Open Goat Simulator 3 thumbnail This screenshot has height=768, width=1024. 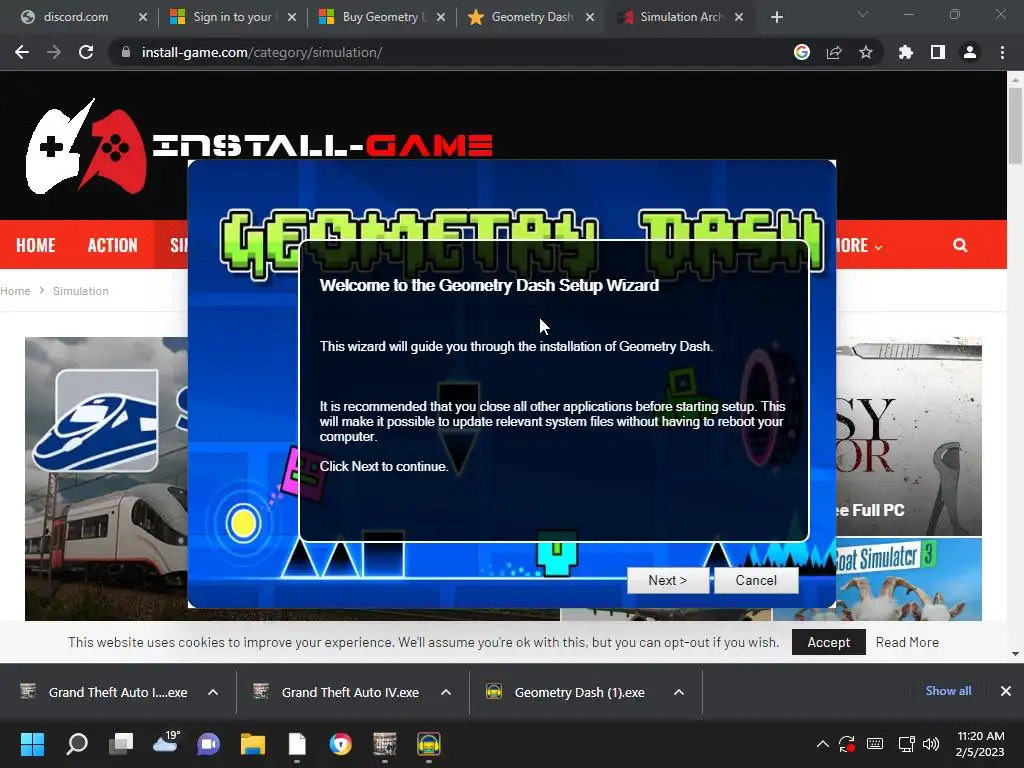click(x=909, y=579)
